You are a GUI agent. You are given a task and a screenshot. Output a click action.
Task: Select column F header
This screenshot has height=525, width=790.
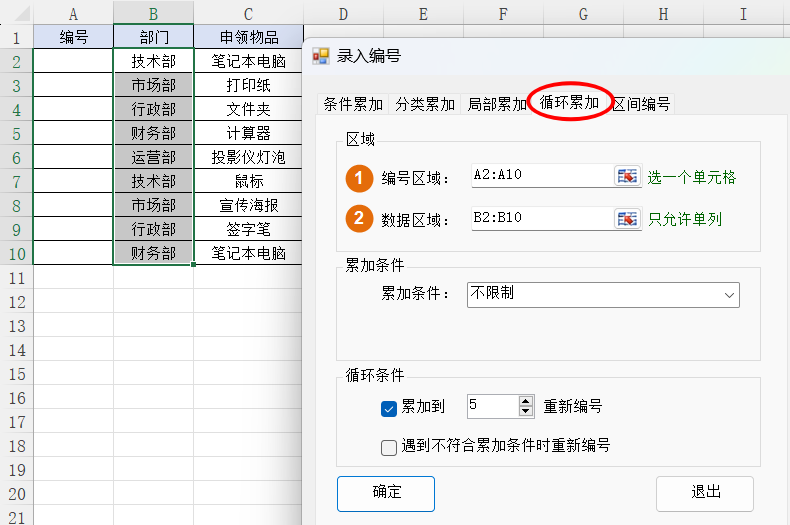tap(503, 13)
